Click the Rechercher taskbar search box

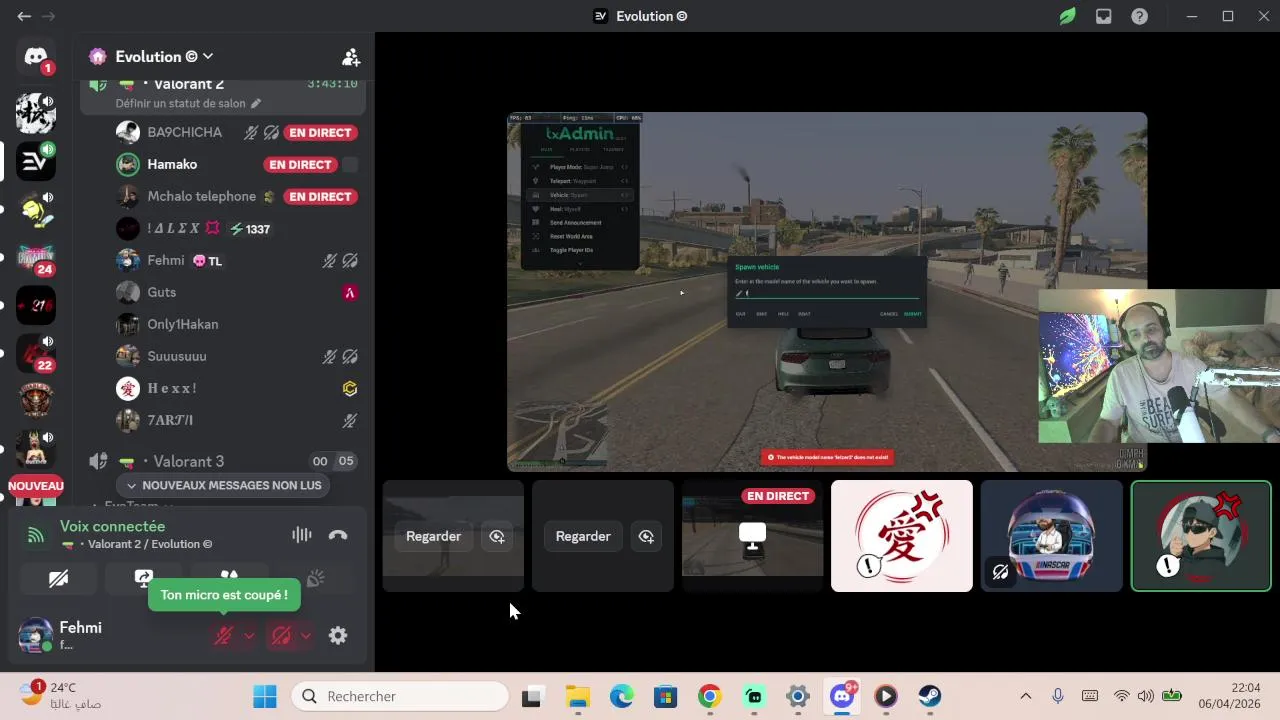pos(400,696)
